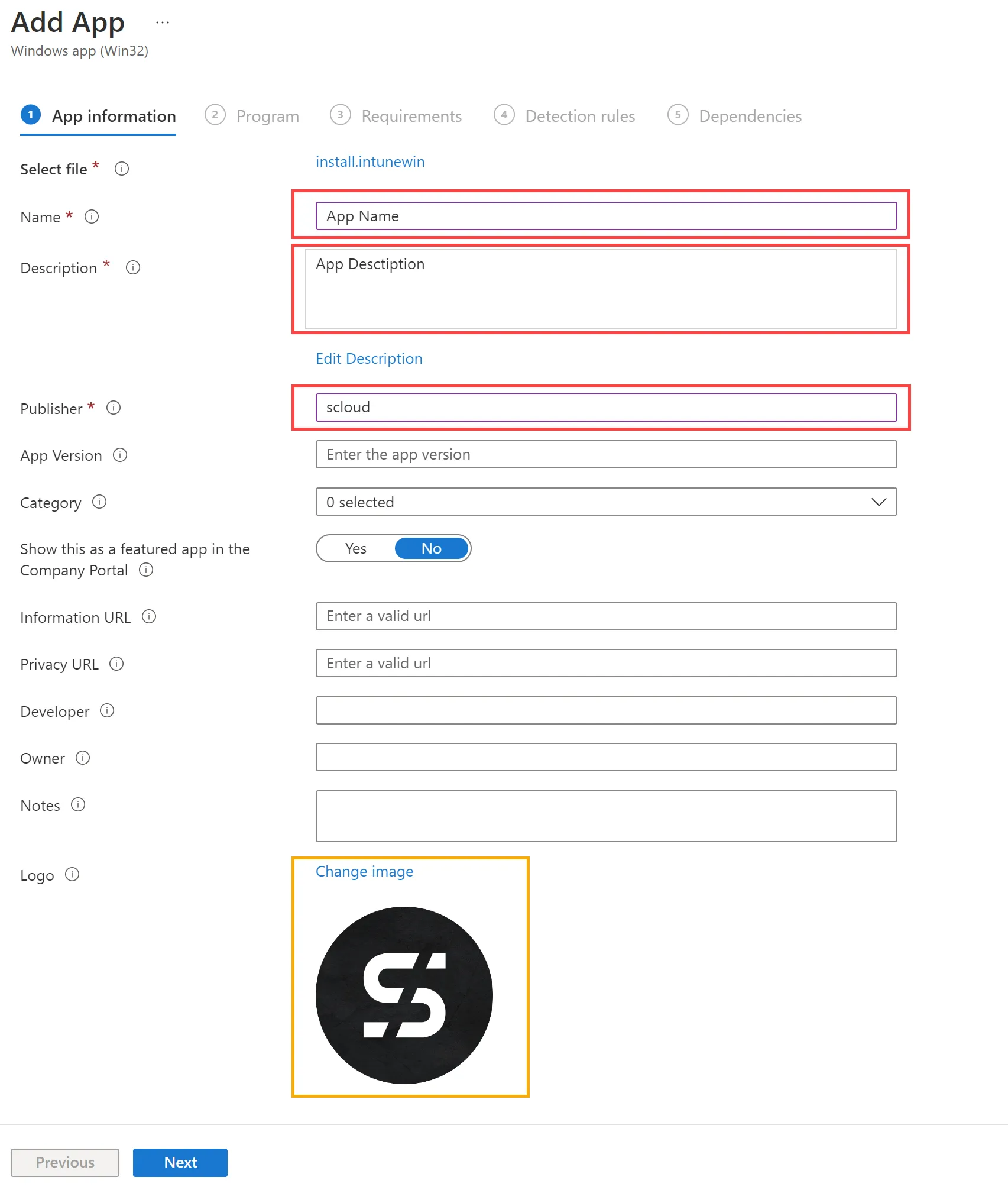Switch to the Requirements tab

click(x=396, y=116)
